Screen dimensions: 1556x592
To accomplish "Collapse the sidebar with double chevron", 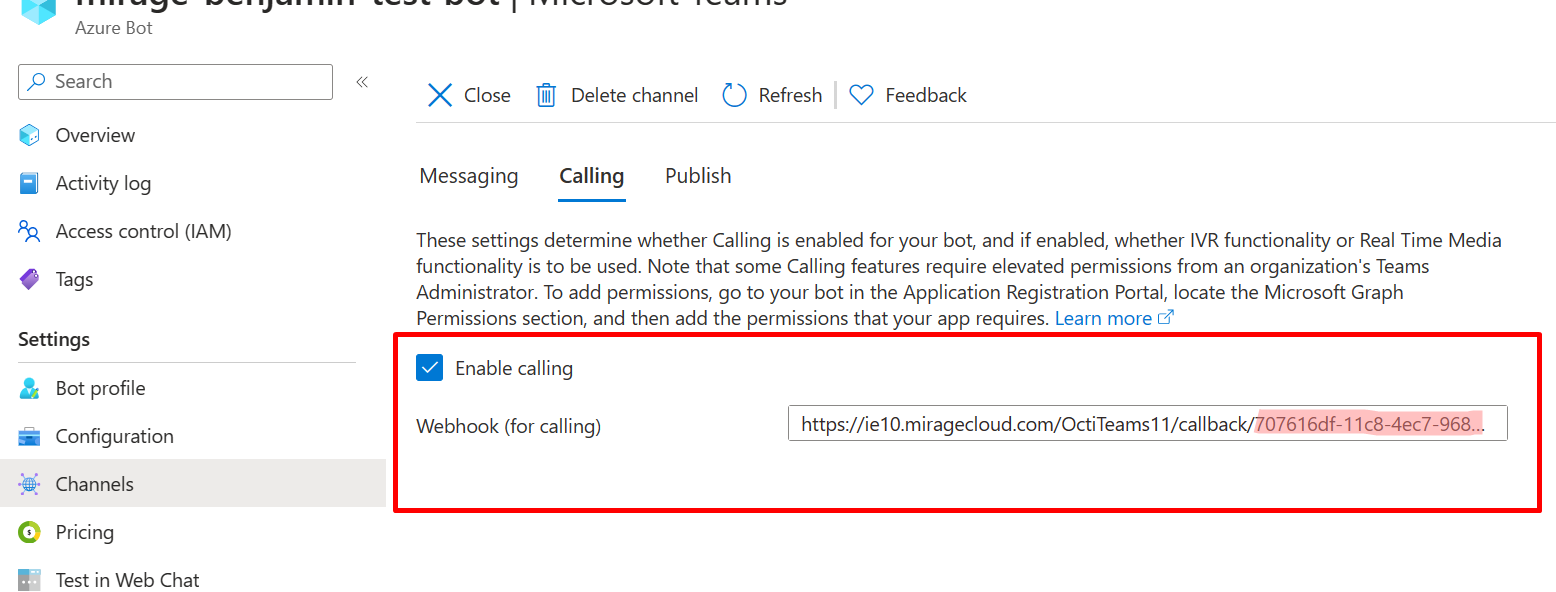I will point(362,82).
